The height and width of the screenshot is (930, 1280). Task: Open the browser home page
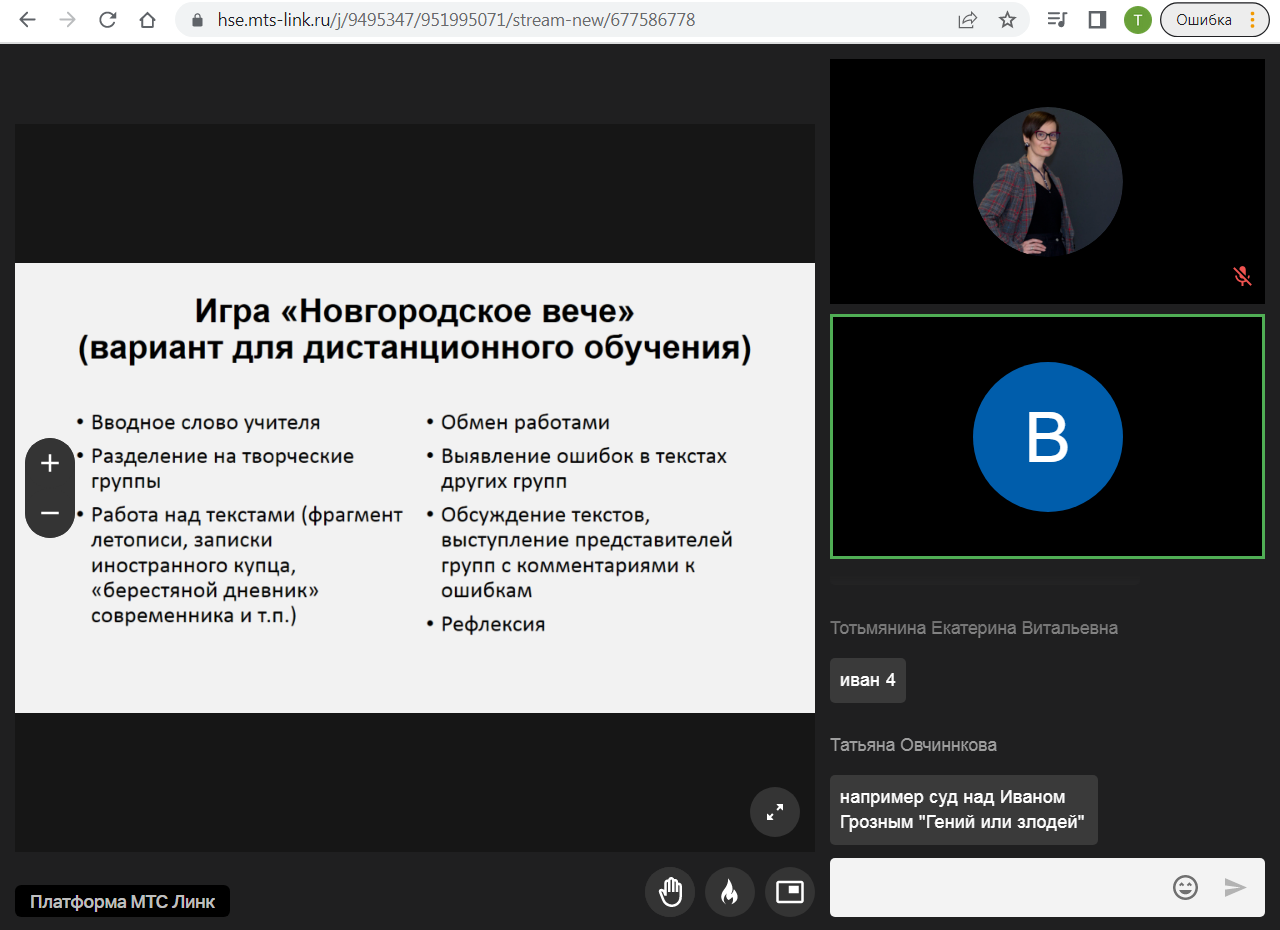(x=147, y=20)
